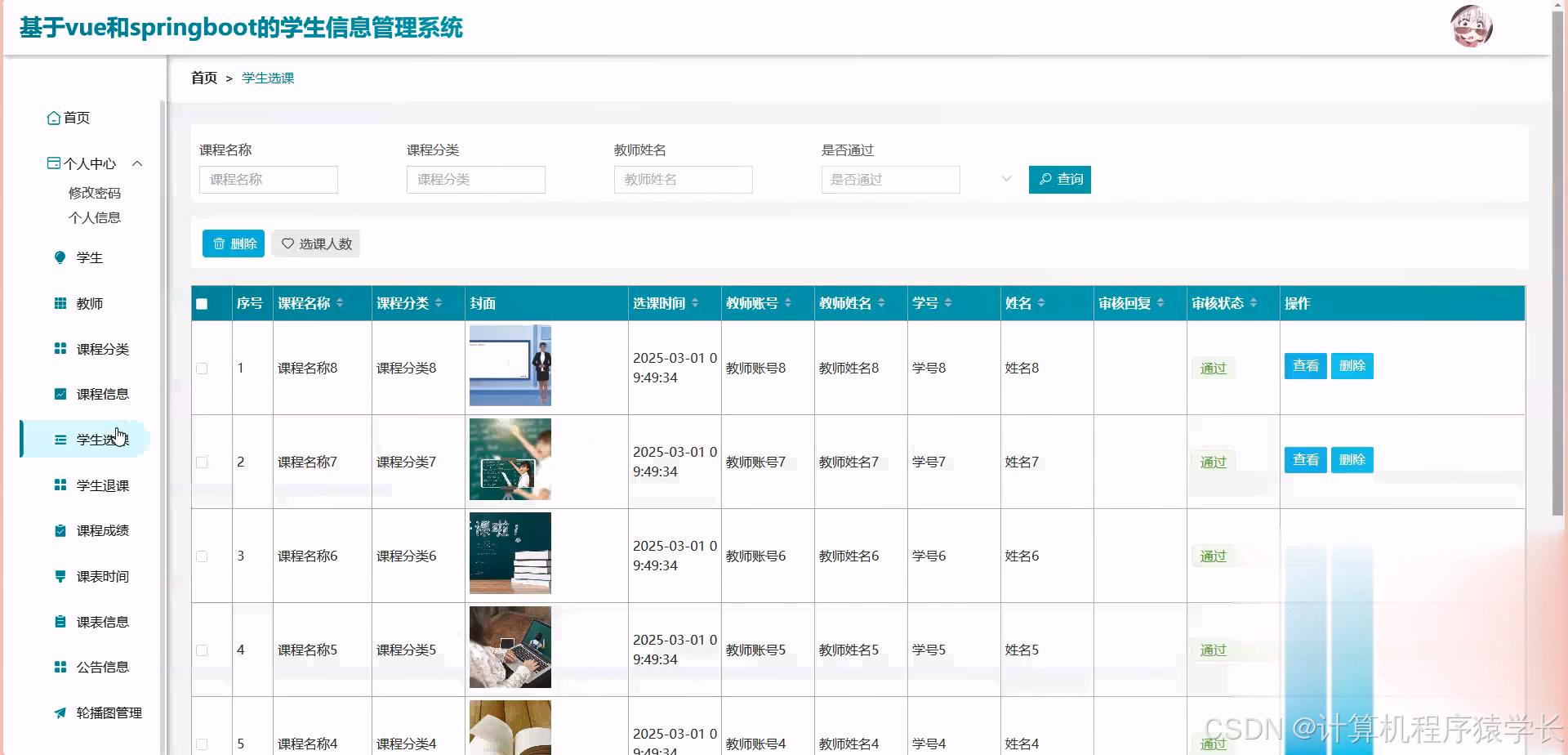Click inside the 课程名称 input field
The width and height of the screenshot is (1568, 755).
click(x=269, y=179)
